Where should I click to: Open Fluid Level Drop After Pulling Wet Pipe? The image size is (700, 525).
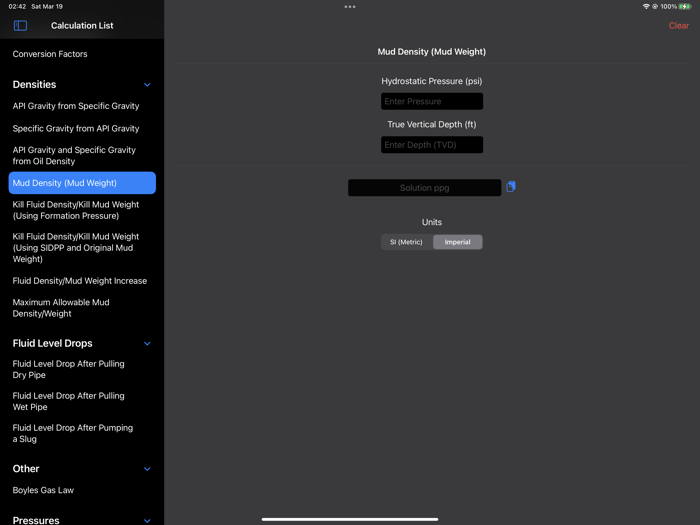point(69,401)
